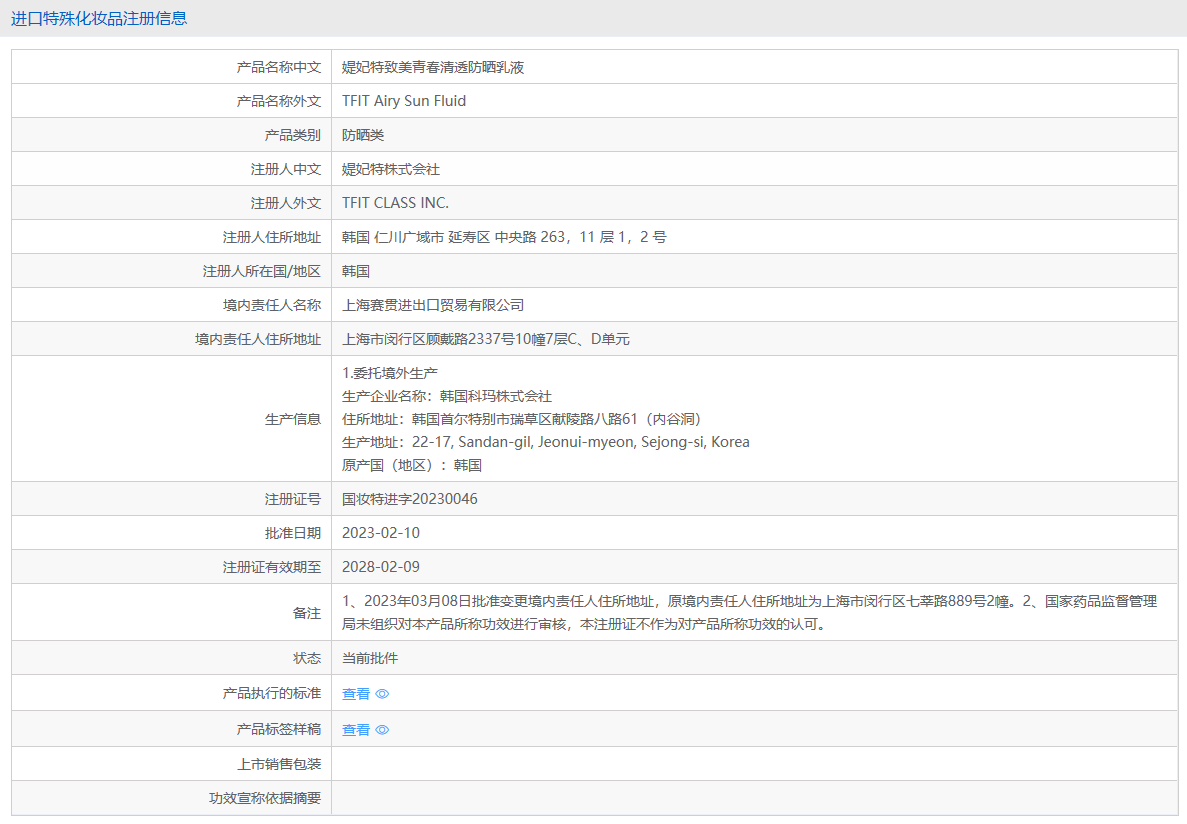Click the 上市销售包装 label
Viewport: 1187px width, 824px height.
pyautogui.click(x=279, y=764)
